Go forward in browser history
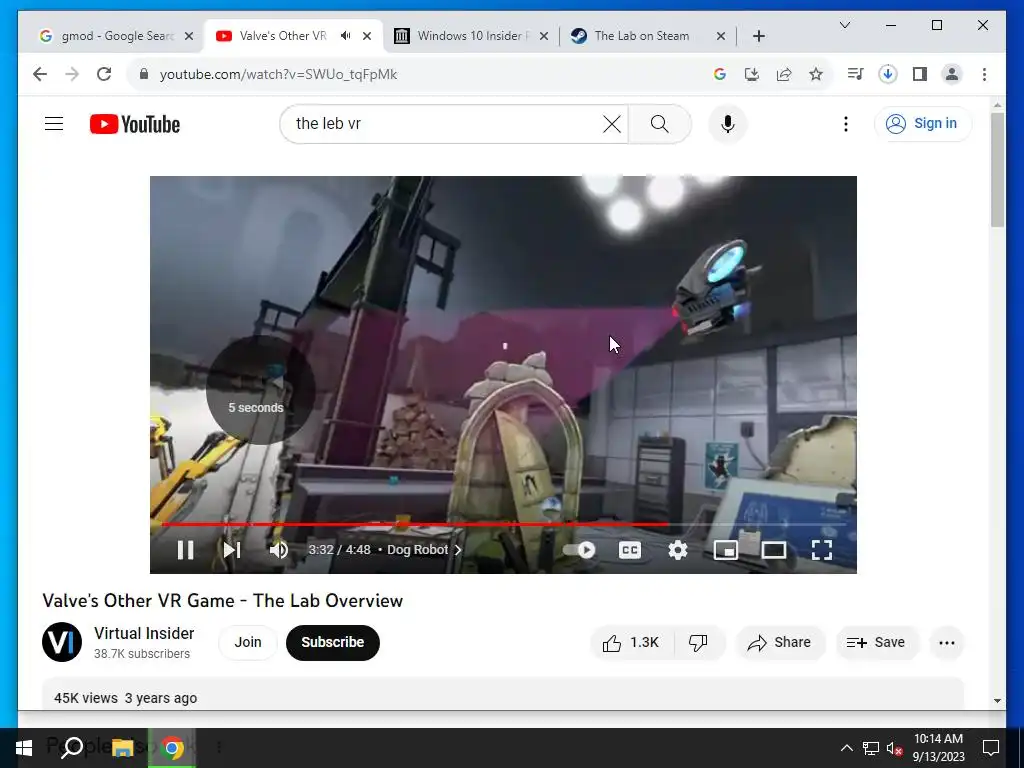 [x=72, y=74]
